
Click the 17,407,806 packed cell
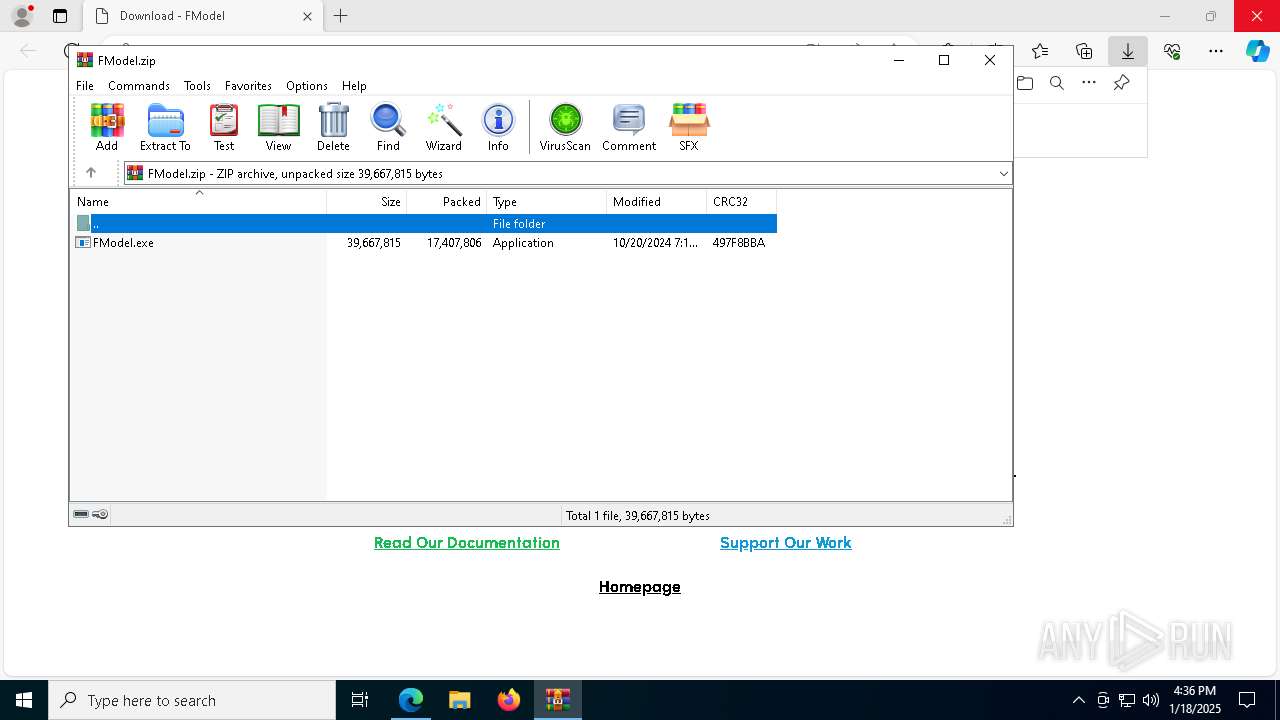point(454,243)
